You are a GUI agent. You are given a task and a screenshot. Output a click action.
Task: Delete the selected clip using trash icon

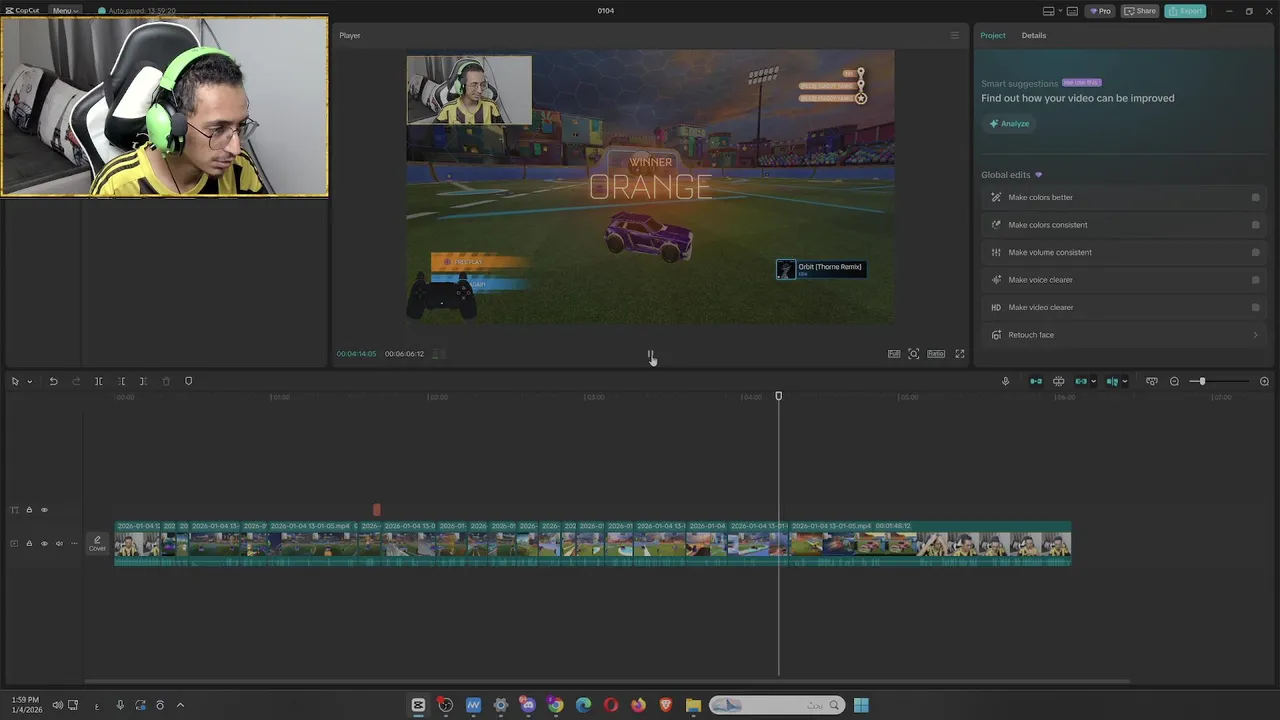click(166, 381)
